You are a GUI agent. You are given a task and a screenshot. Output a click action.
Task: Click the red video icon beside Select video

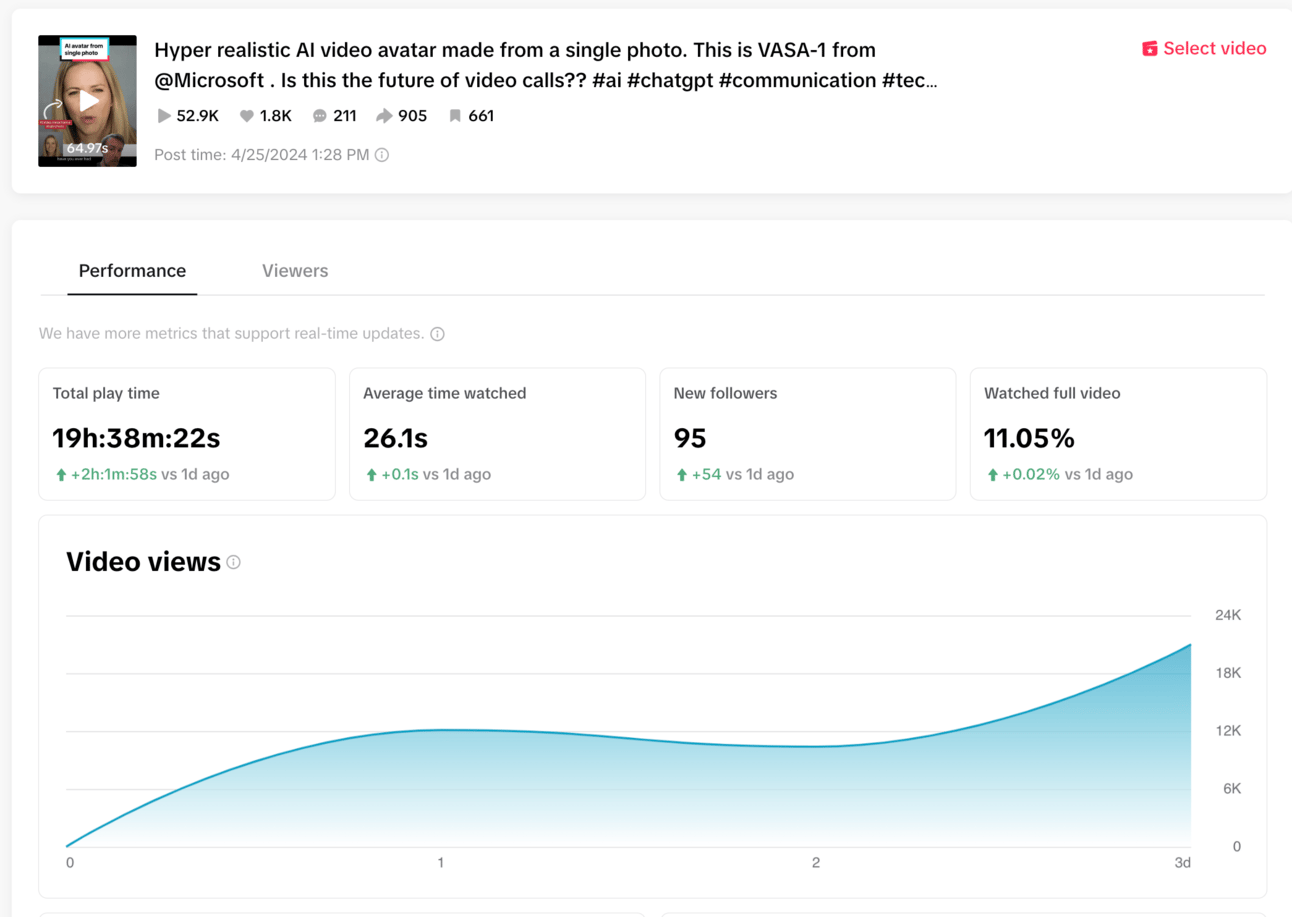1150,49
